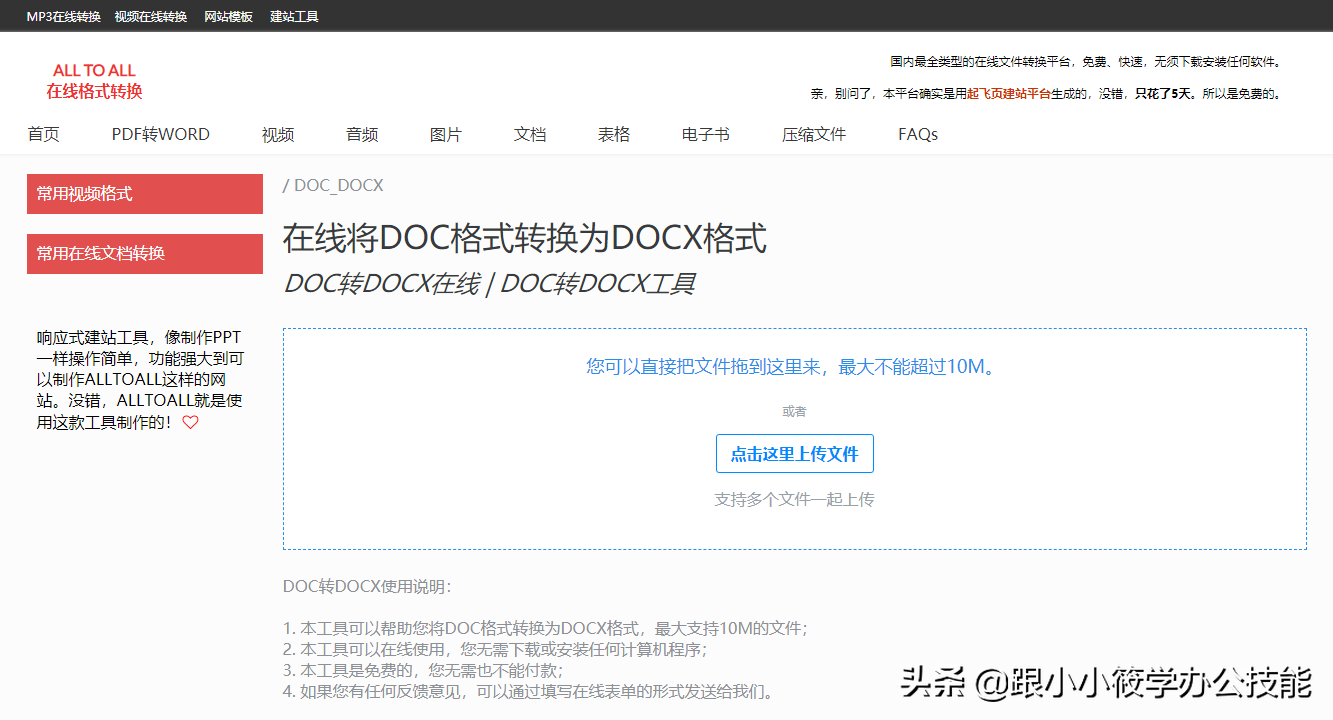The width and height of the screenshot is (1333, 720).
Task: Open 图片 navigation menu
Action: point(446,134)
